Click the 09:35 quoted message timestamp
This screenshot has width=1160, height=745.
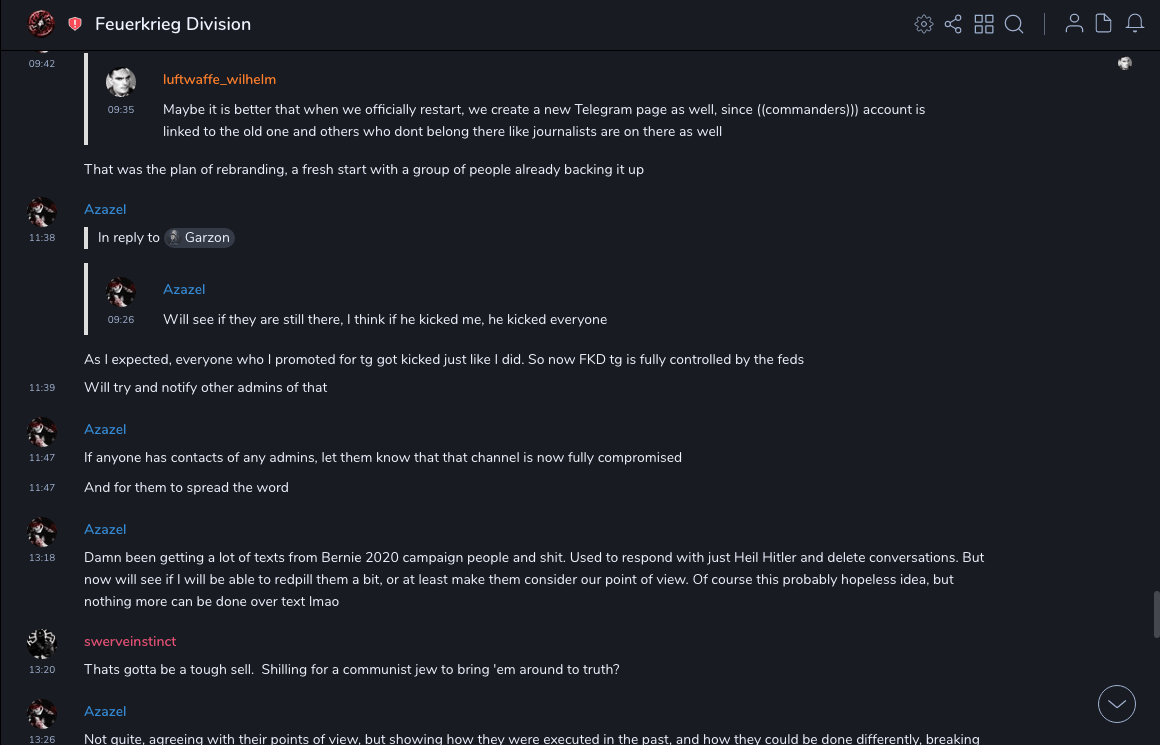point(121,110)
